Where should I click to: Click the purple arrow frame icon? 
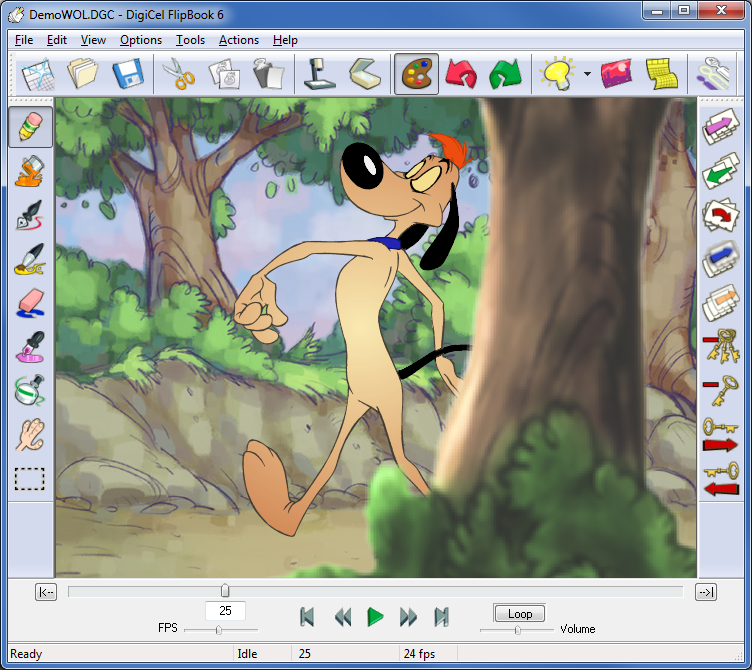pyautogui.click(x=721, y=127)
